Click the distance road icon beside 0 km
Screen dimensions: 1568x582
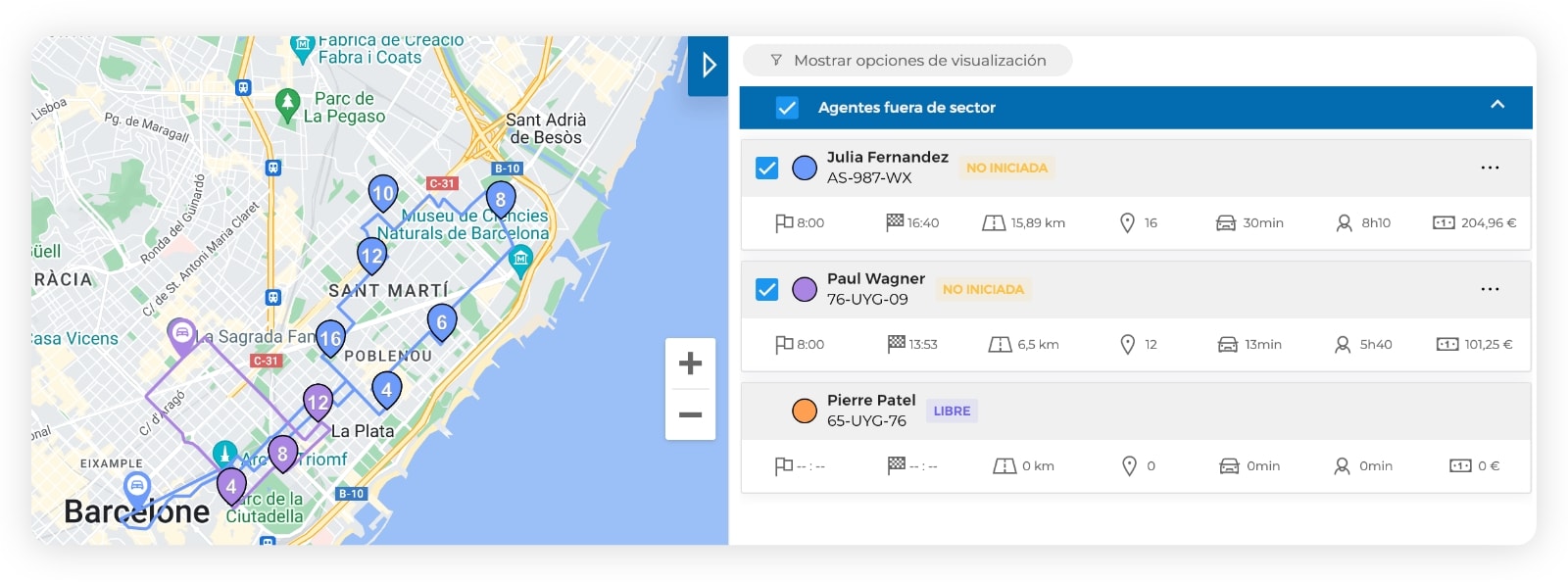tap(1004, 466)
